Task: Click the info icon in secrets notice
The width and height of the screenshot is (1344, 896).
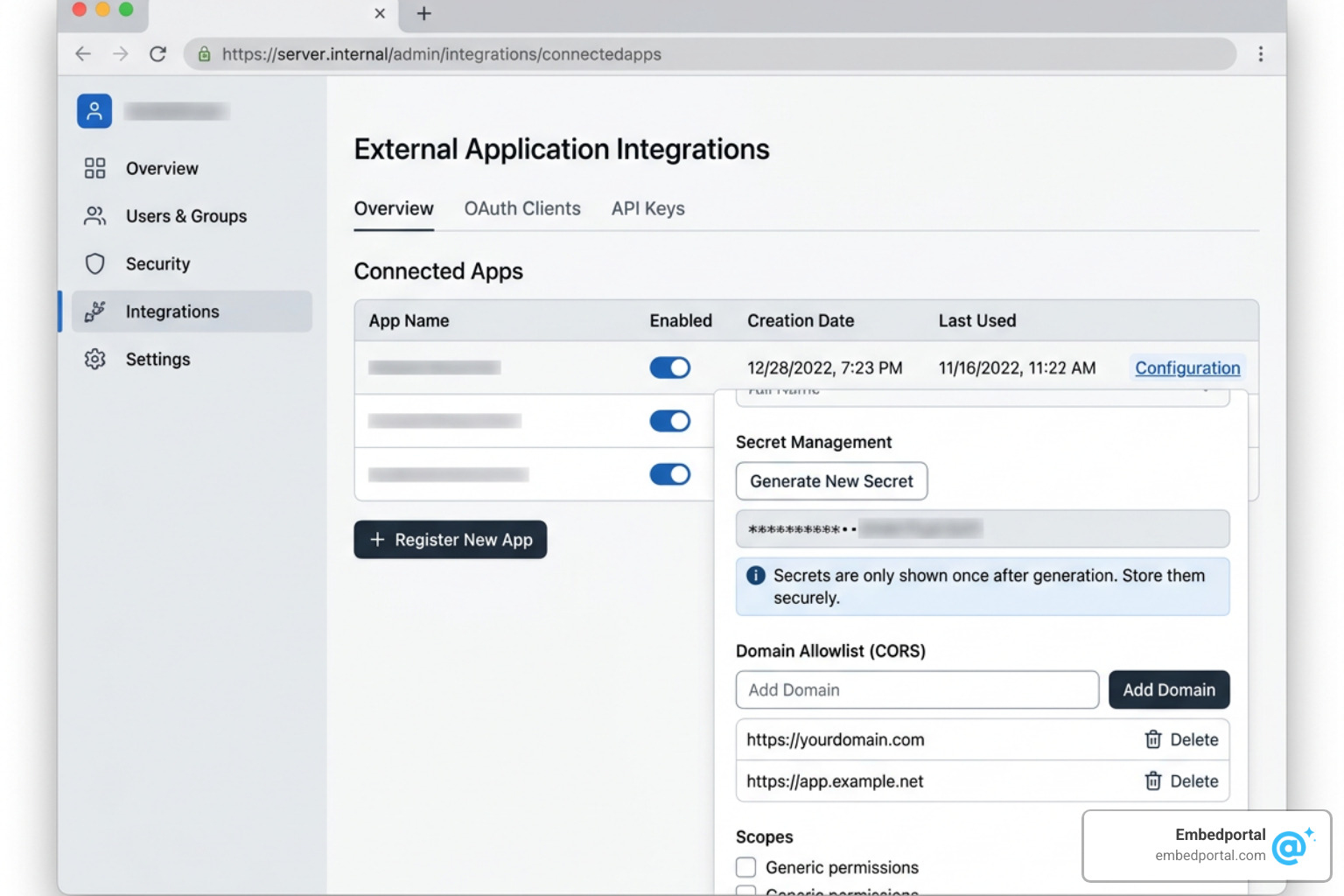Action: (x=756, y=576)
